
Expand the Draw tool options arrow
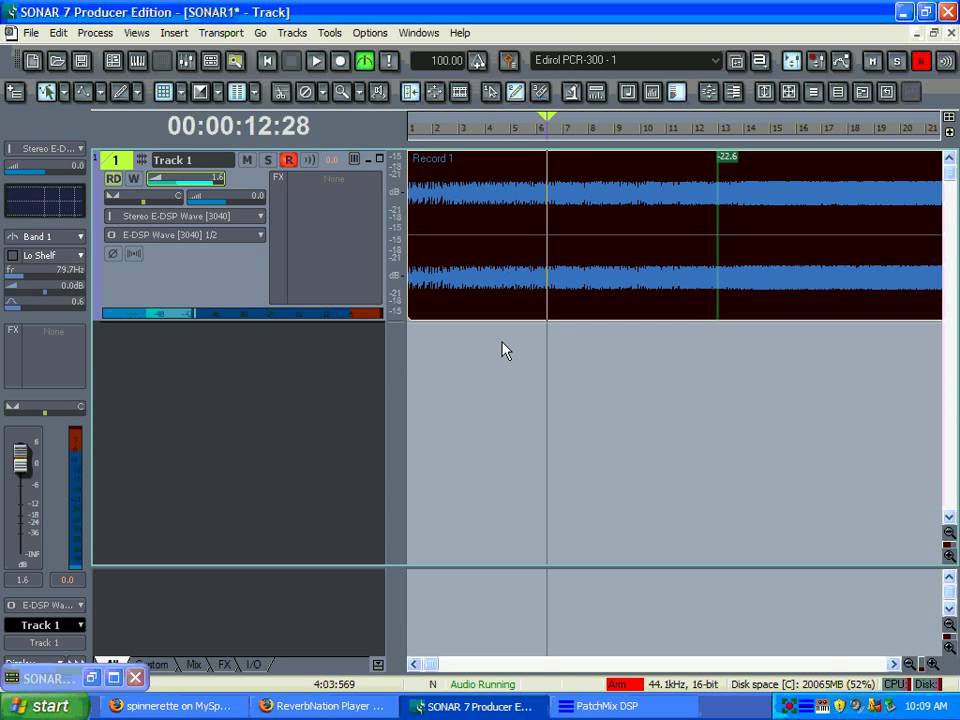(138, 92)
